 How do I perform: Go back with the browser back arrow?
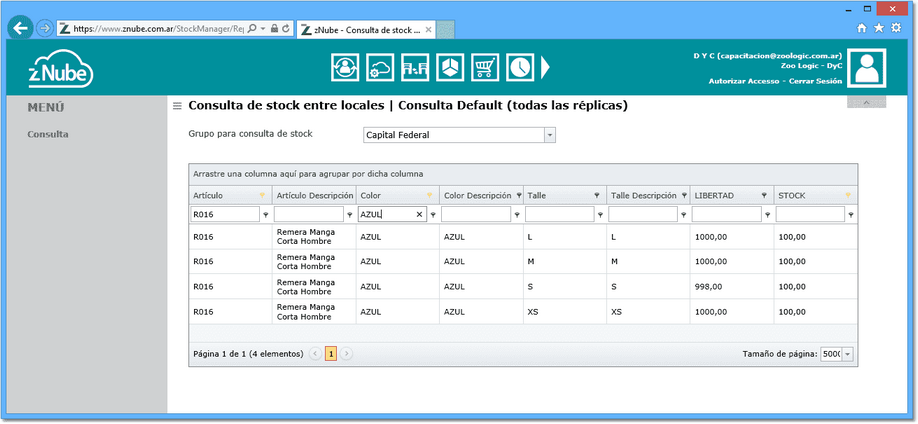pyautogui.click(x=20, y=28)
